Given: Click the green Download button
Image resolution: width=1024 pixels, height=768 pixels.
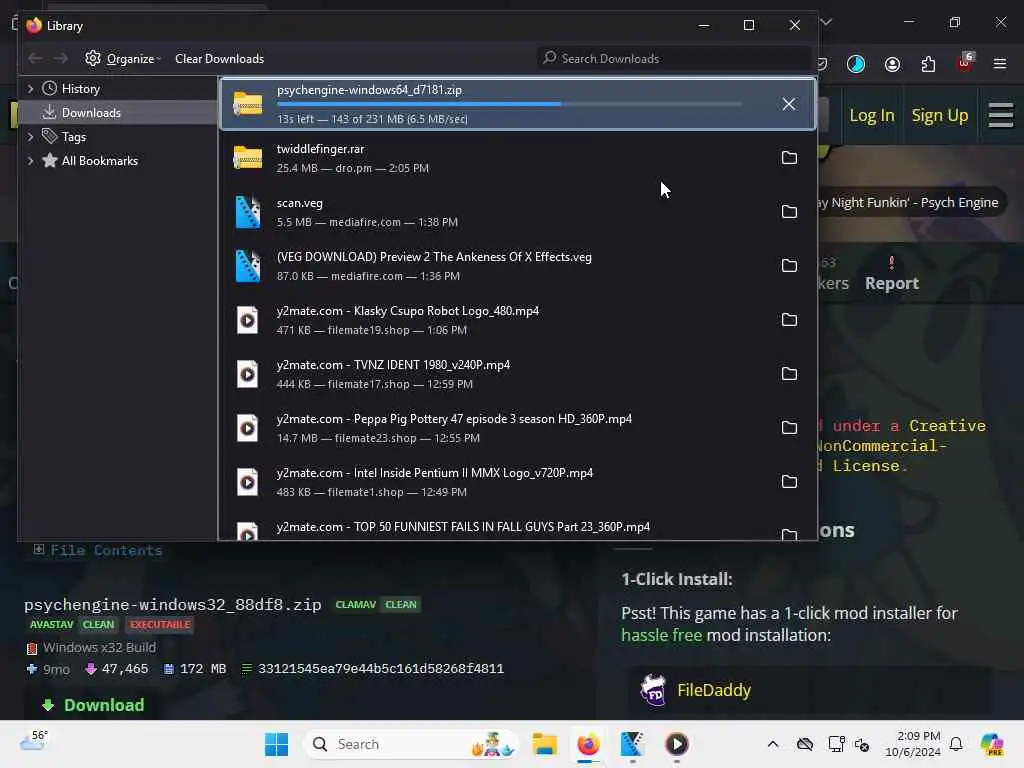Looking at the screenshot, I should (x=93, y=705).
